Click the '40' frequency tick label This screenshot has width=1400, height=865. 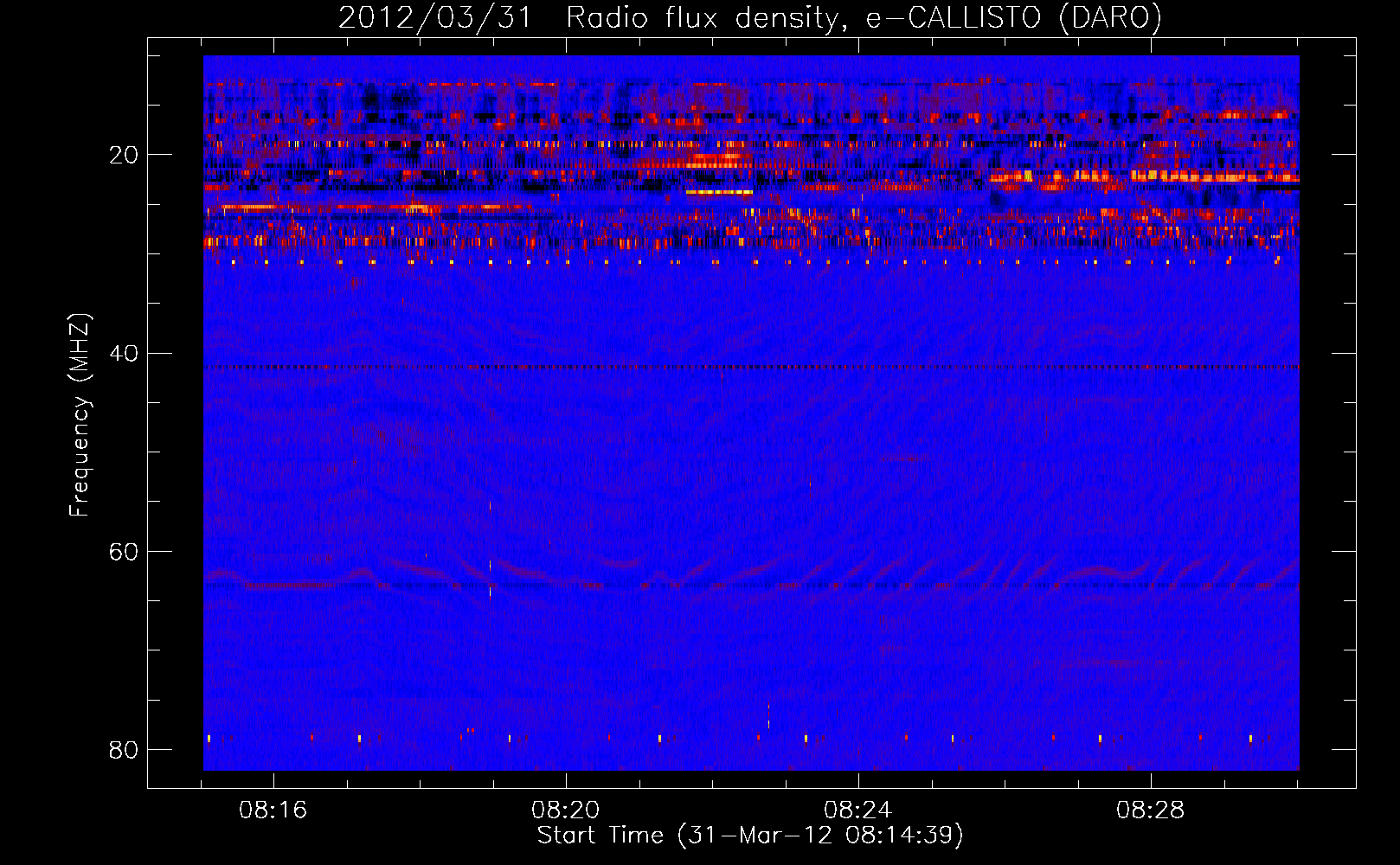click(124, 353)
